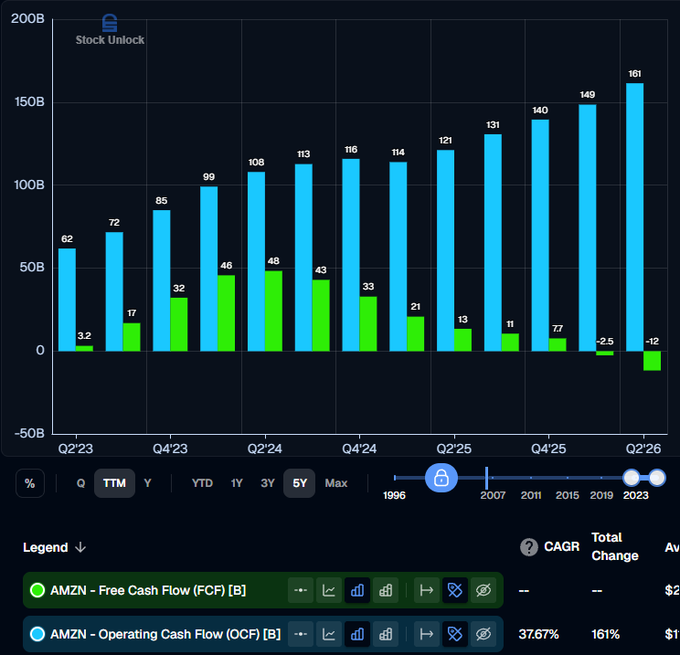This screenshot has width=680, height=655.
Task: Click the 37.67% CAGR value
Action: click(539, 635)
